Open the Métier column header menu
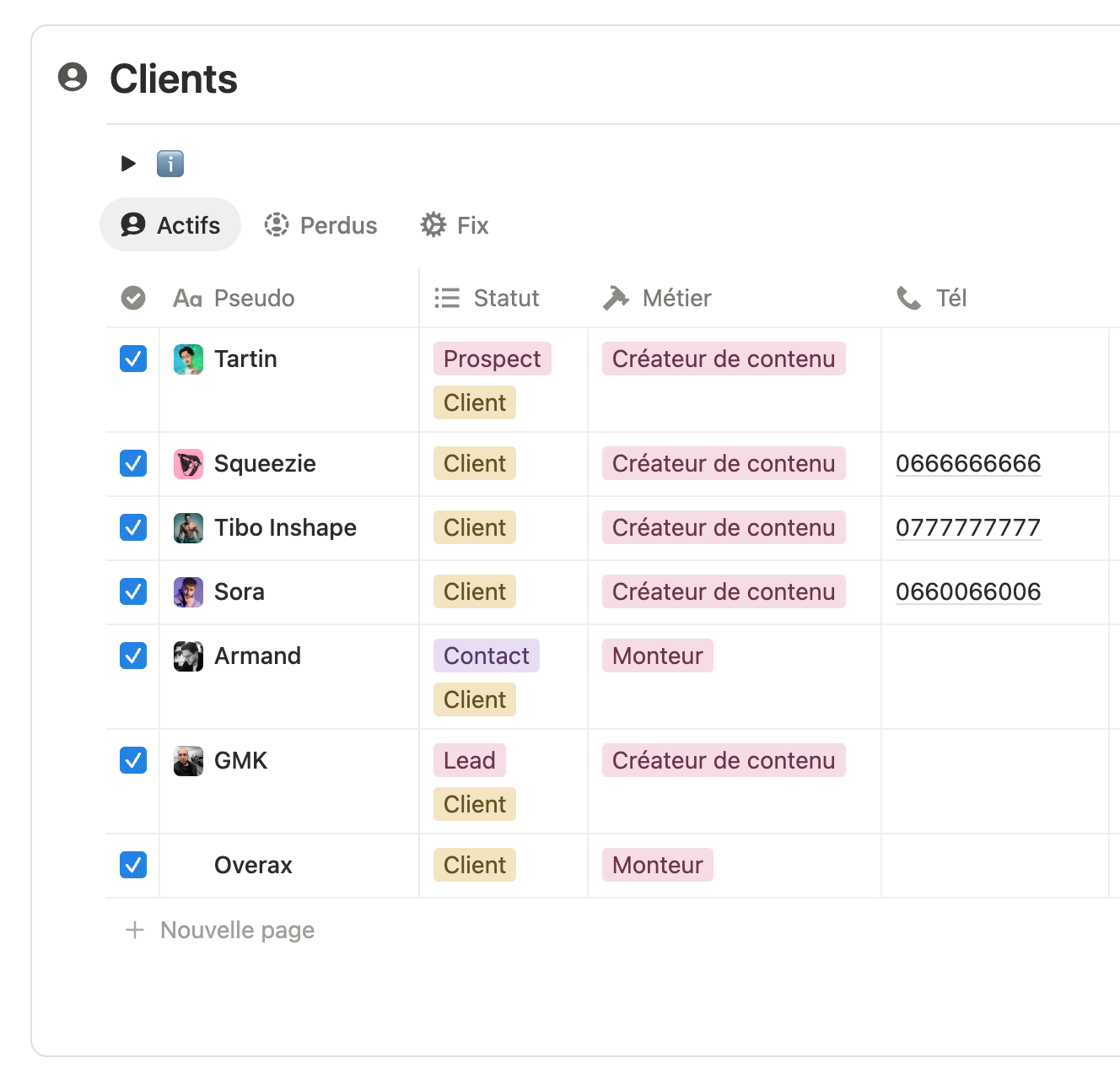 tap(677, 298)
